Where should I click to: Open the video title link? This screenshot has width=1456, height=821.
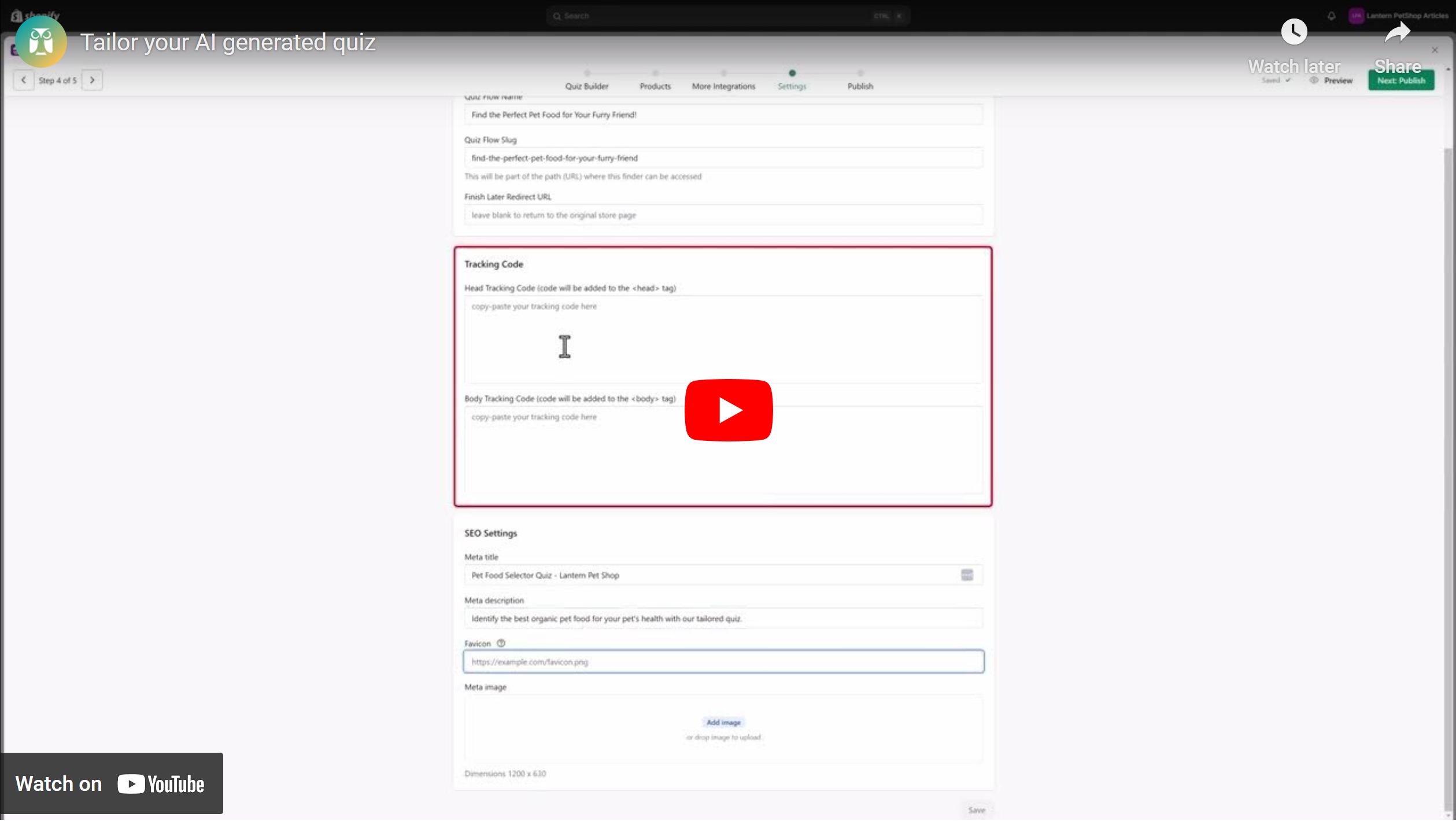(228, 42)
